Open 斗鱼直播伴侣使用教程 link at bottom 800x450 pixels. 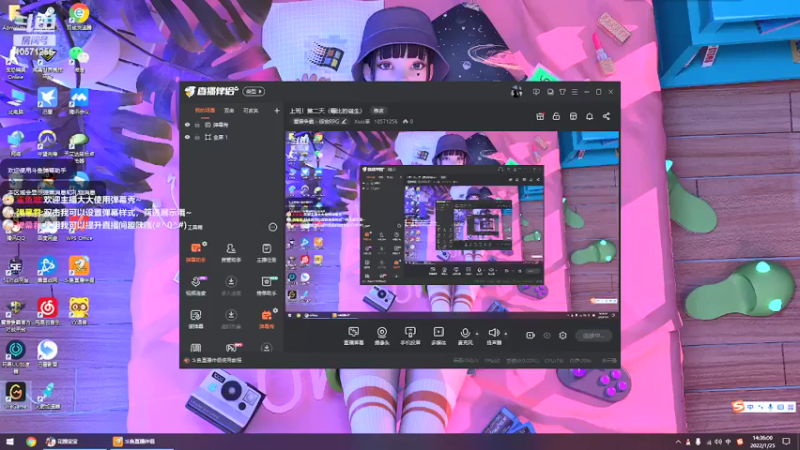214,360
